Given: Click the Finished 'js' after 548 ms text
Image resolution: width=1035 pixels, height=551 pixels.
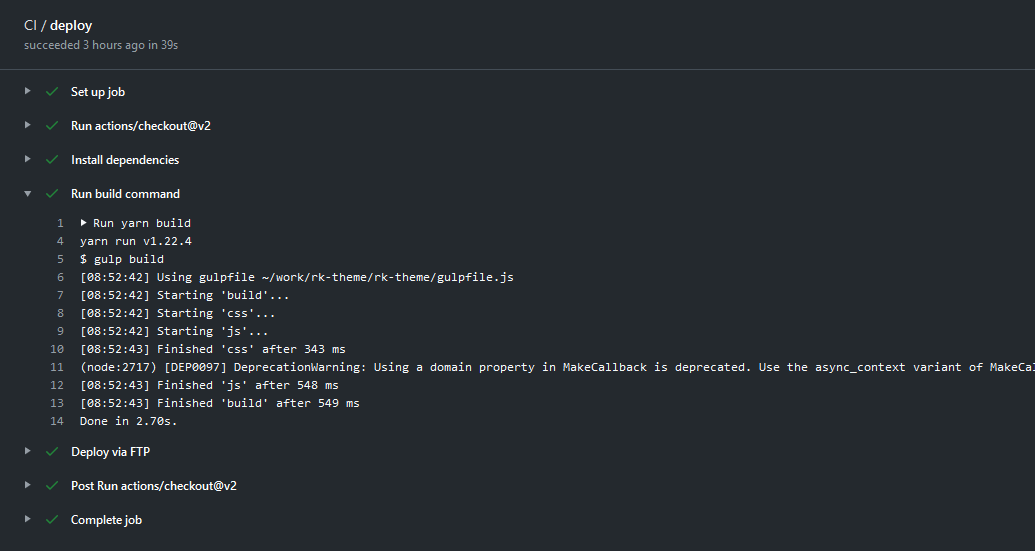Looking at the screenshot, I should pyautogui.click(x=209, y=385).
